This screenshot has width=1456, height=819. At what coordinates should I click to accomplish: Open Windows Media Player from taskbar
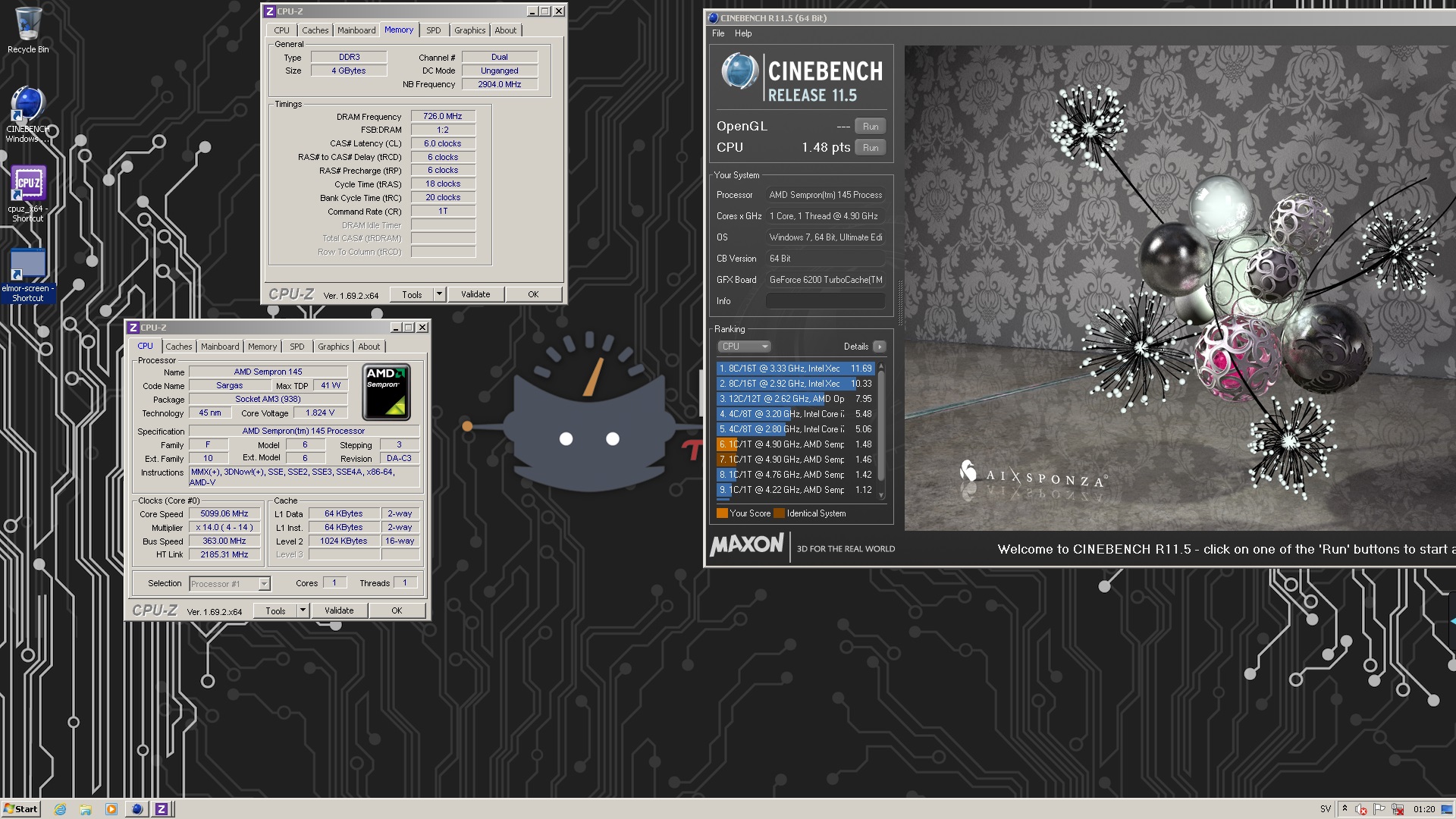[111, 809]
